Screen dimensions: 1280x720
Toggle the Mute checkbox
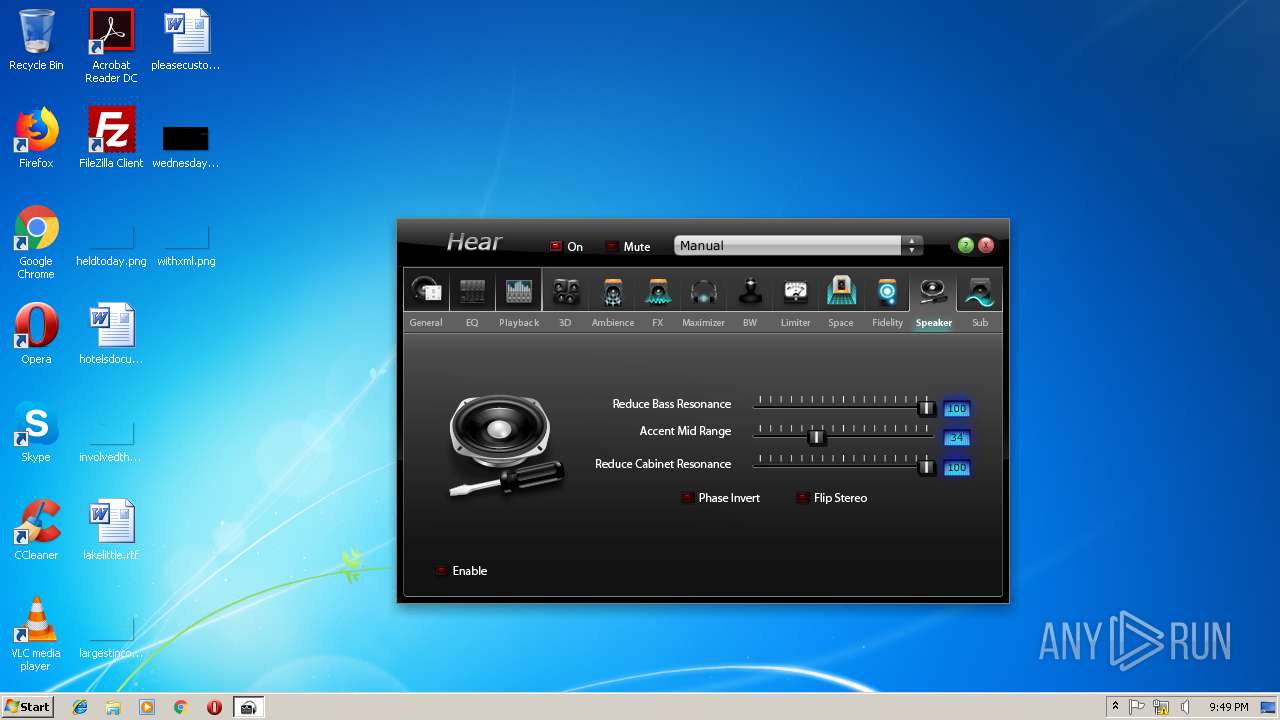611,246
